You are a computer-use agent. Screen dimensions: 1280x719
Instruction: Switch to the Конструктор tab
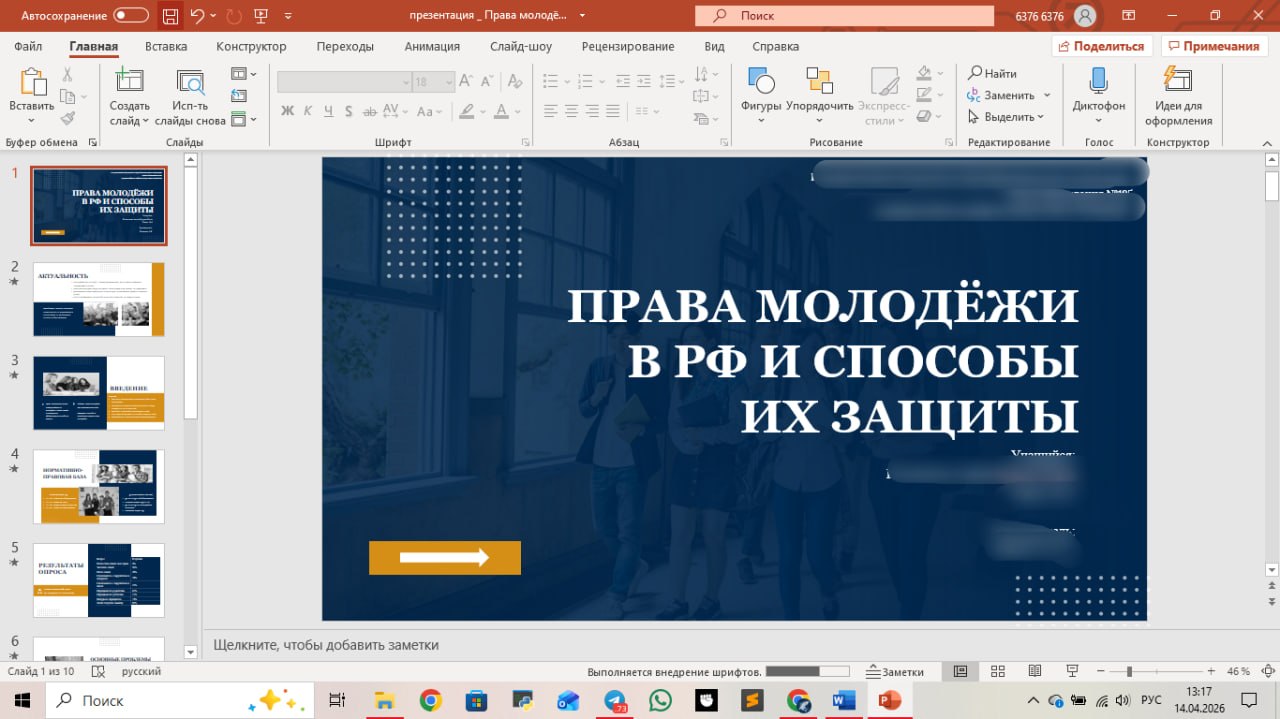[251, 46]
